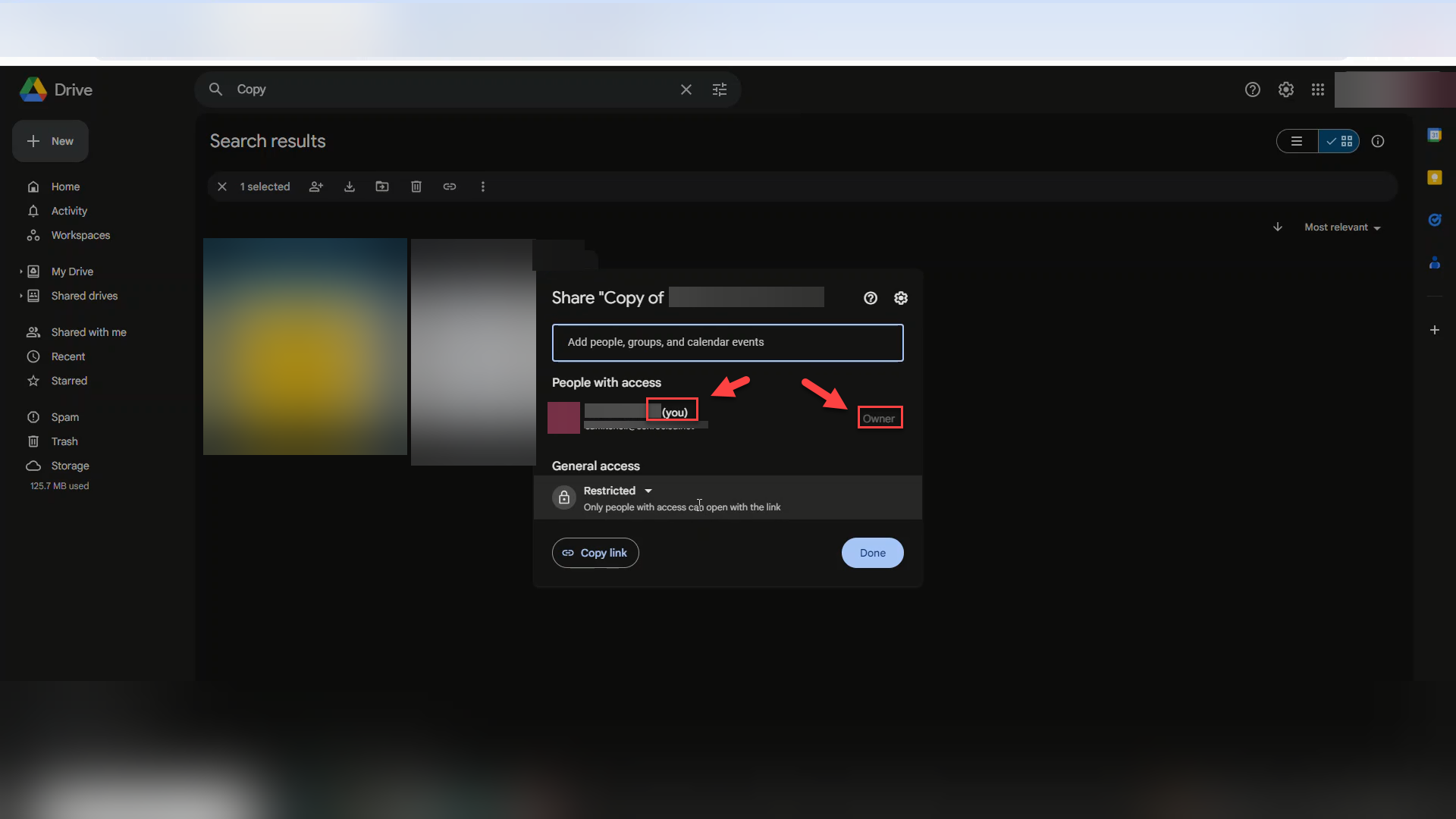Switch to list layout view

point(1297,141)
